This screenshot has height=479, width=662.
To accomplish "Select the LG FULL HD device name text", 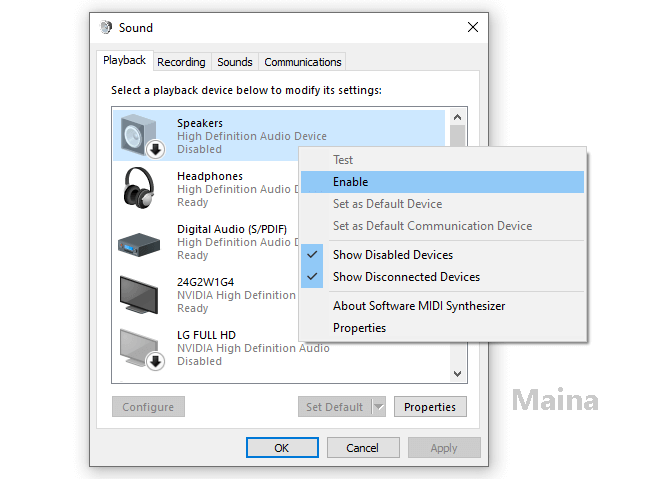I will click(206, 335).
